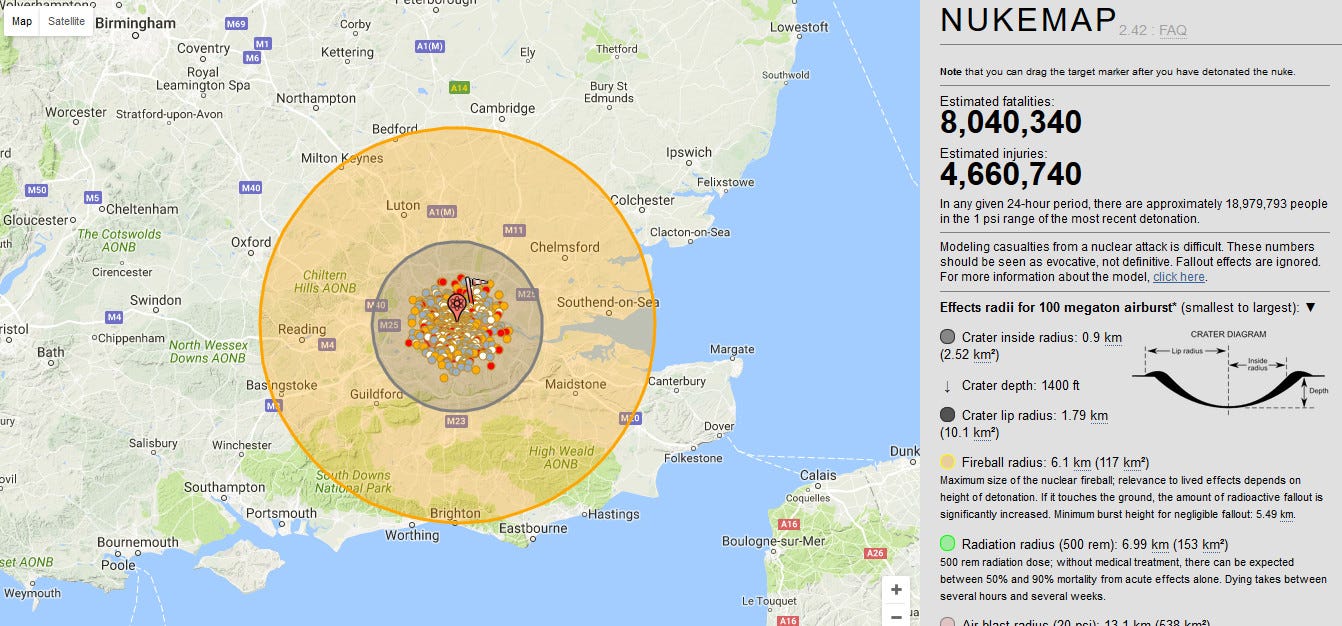
Task: Click the 'km' unit after 1.79 lip radius
Action: 1099,415
